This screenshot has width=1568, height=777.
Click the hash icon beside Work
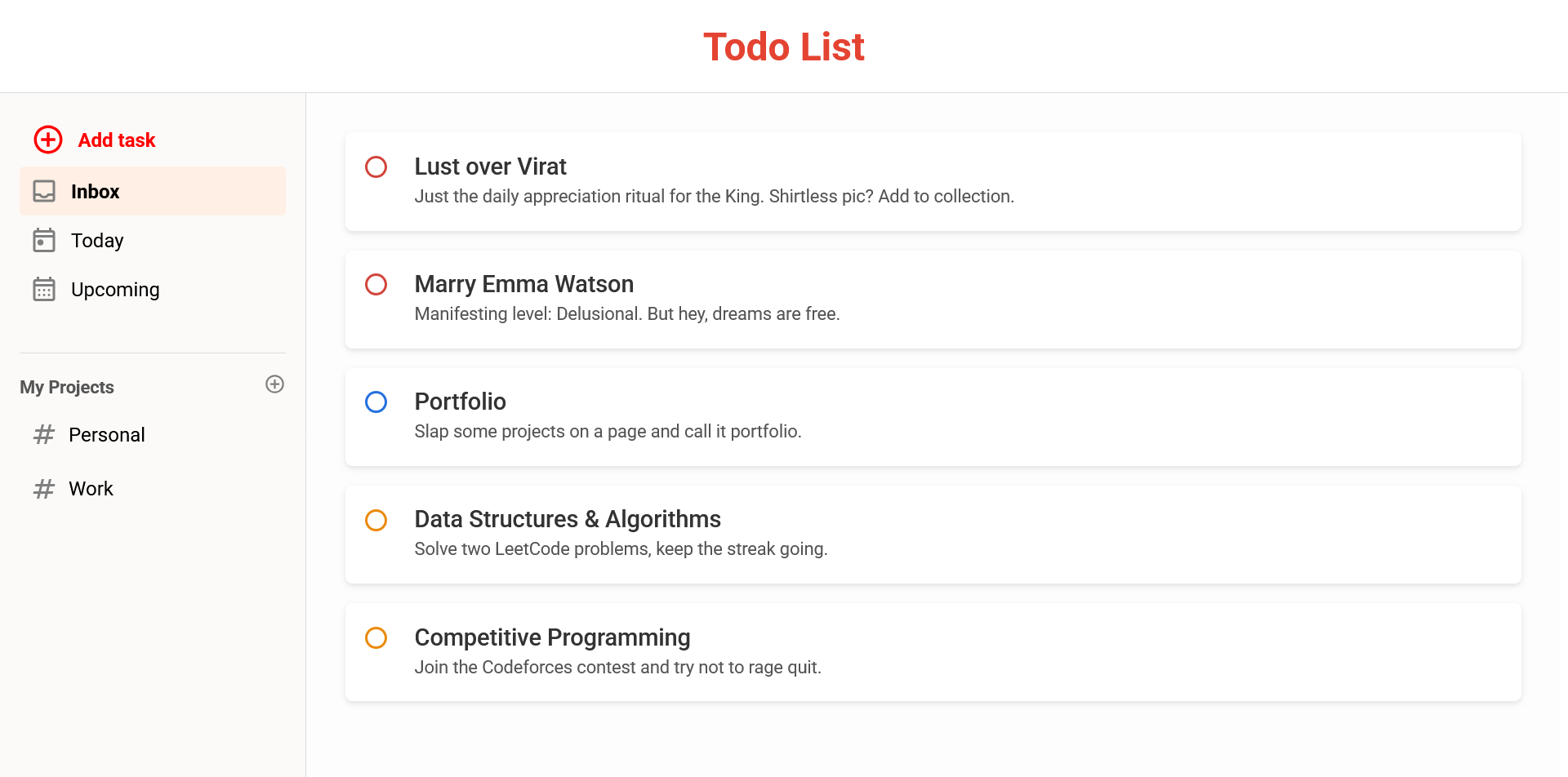(44, 488)
